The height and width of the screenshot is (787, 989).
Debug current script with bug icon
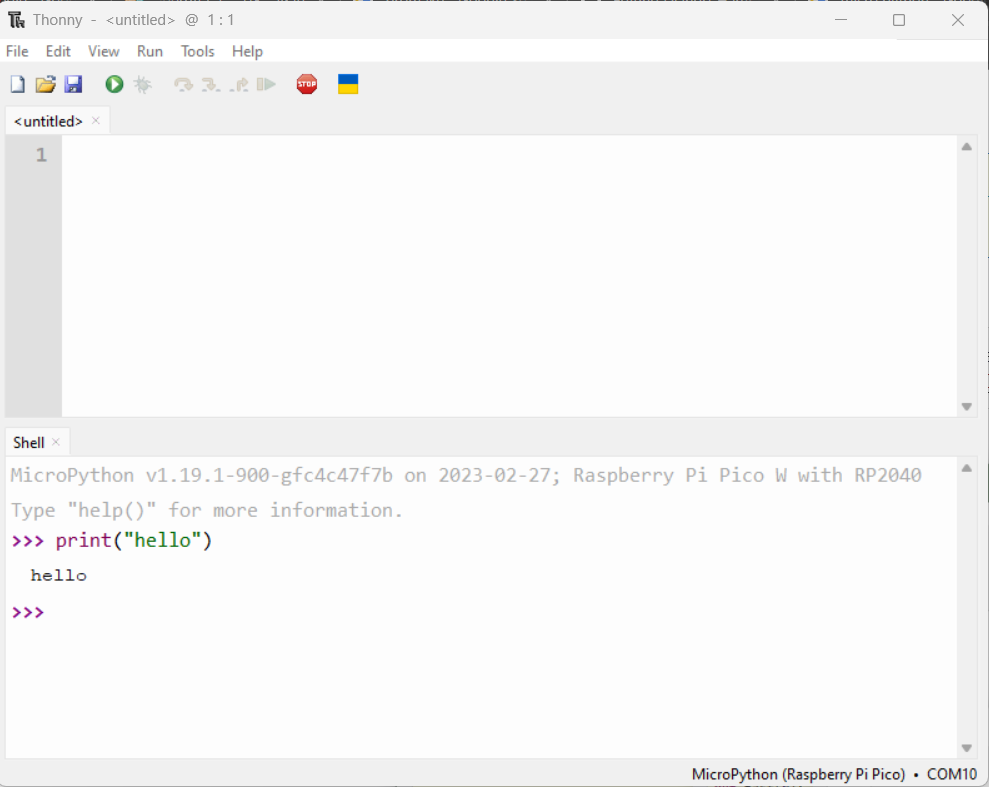[x=143, y=84]
